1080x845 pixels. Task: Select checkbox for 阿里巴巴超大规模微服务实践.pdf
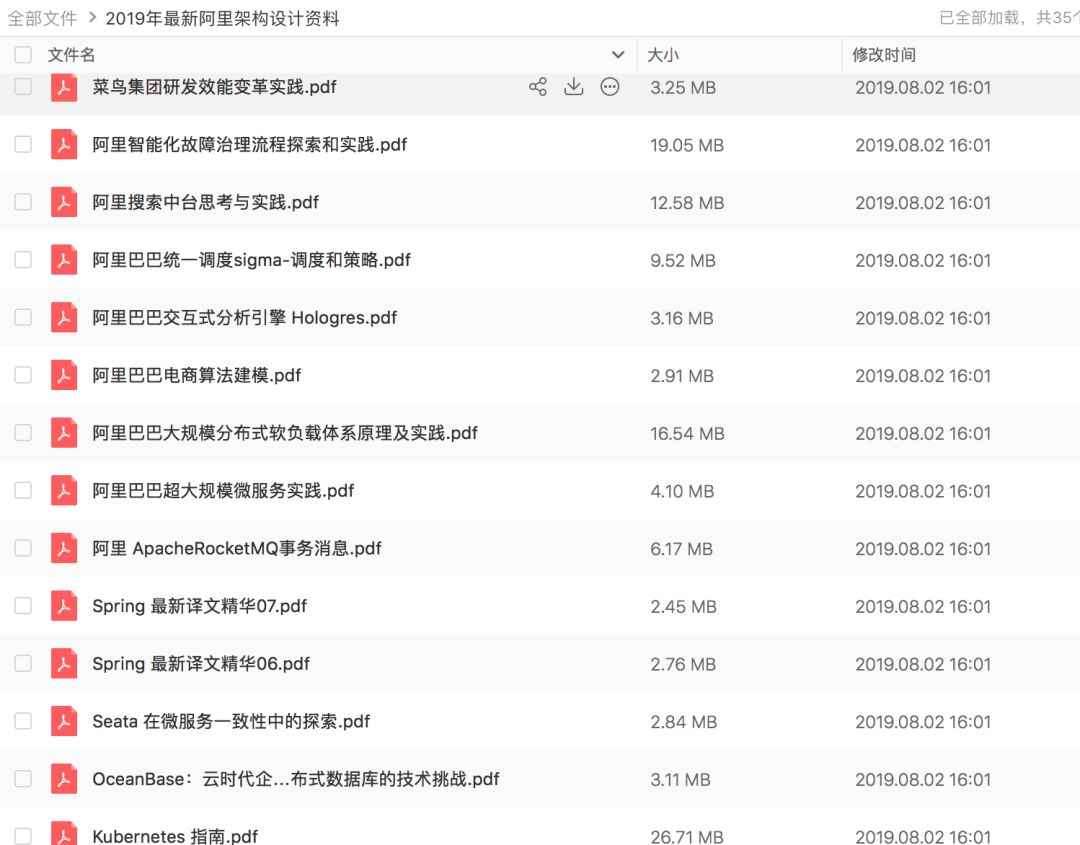(23, 491)
